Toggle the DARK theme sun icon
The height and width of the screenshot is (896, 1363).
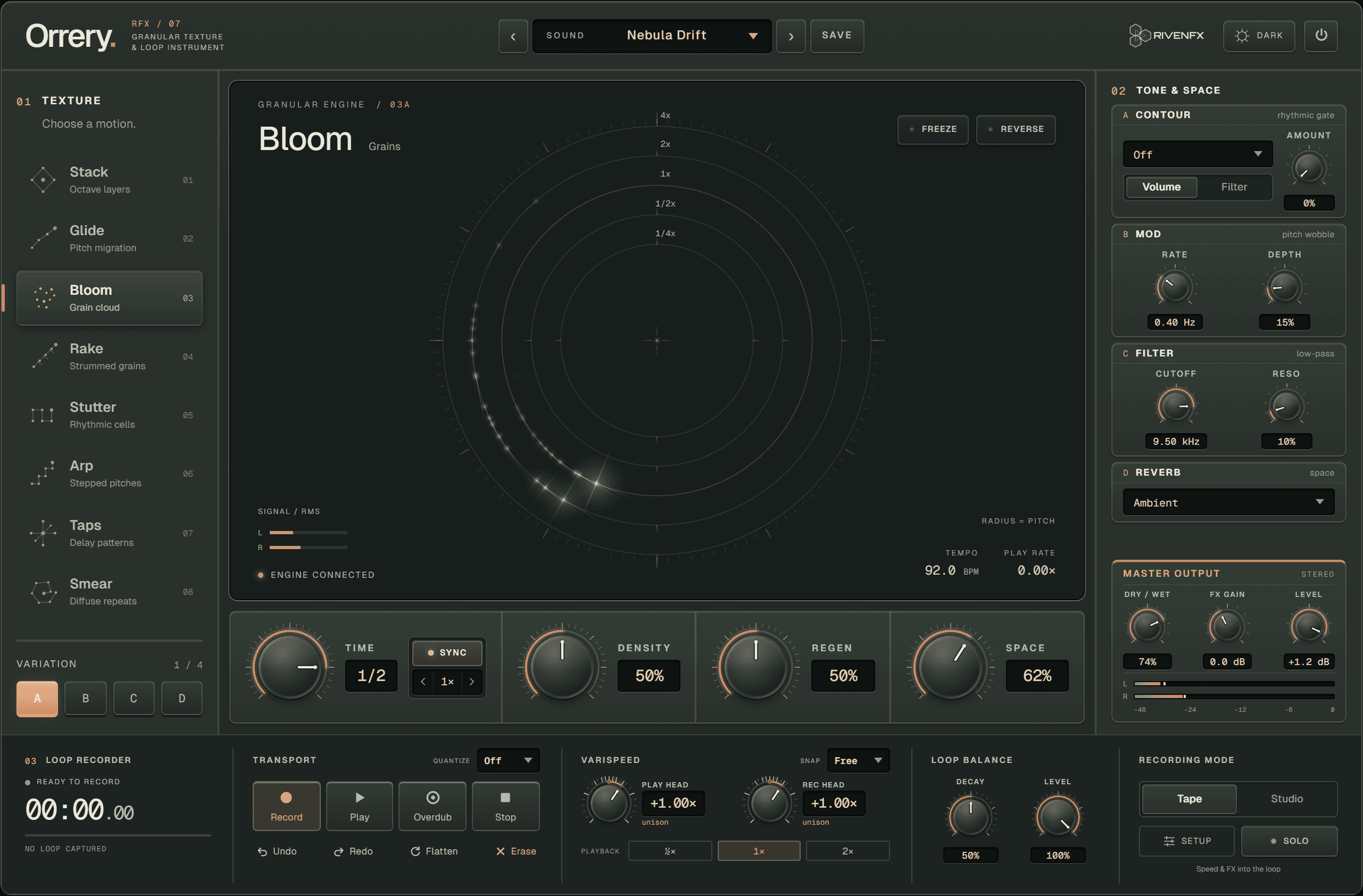(1242, 36)
